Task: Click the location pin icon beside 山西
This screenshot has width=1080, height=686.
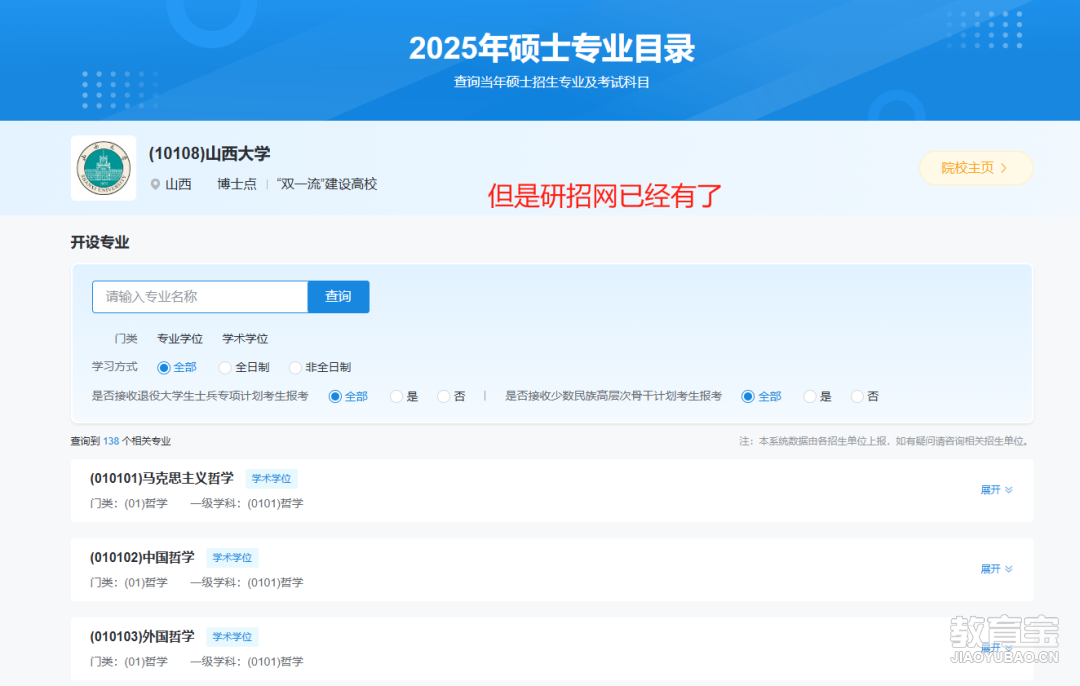Action: pyautogui.click(x=156, y=185)
